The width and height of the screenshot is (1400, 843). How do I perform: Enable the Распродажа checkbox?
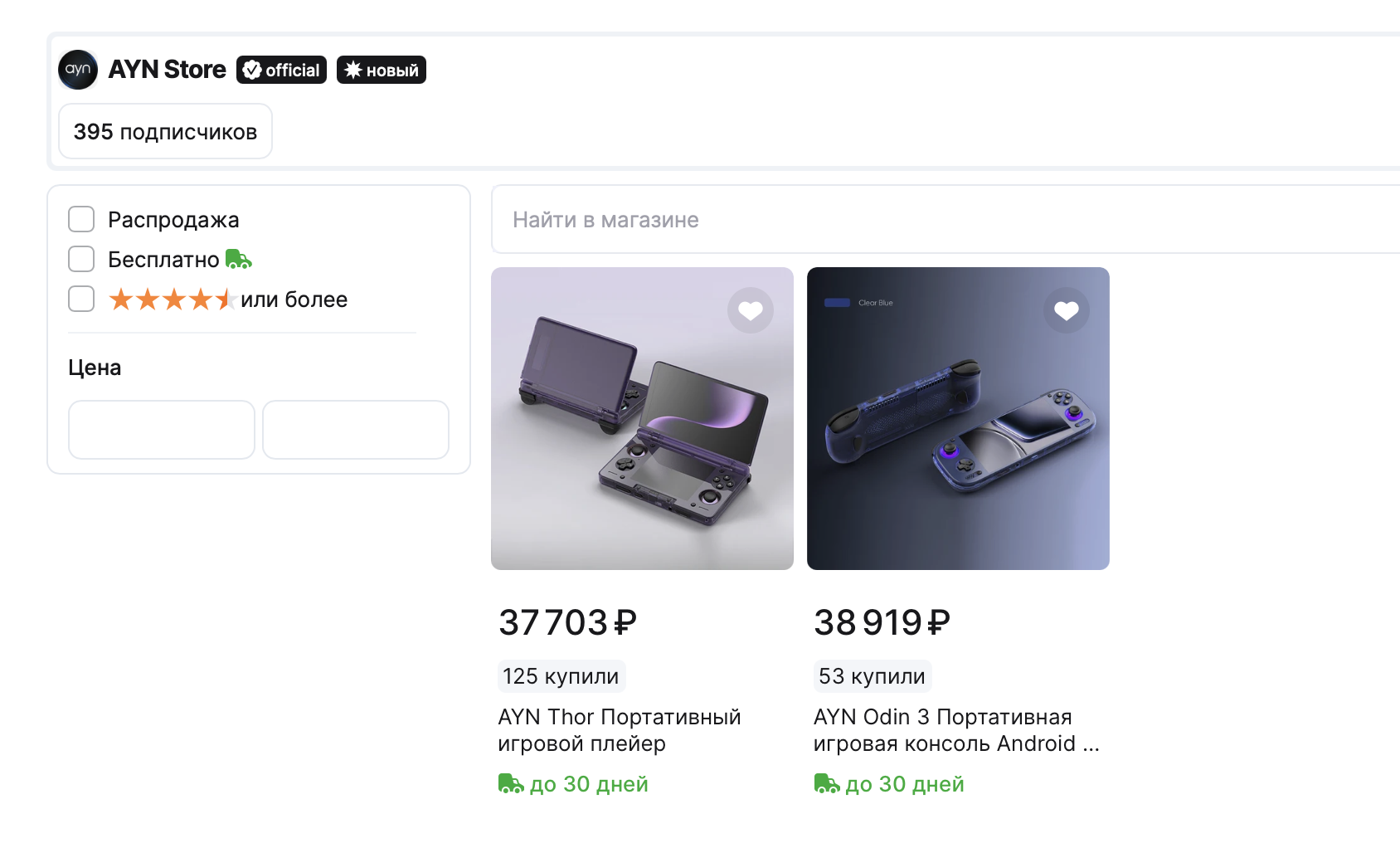81,220
